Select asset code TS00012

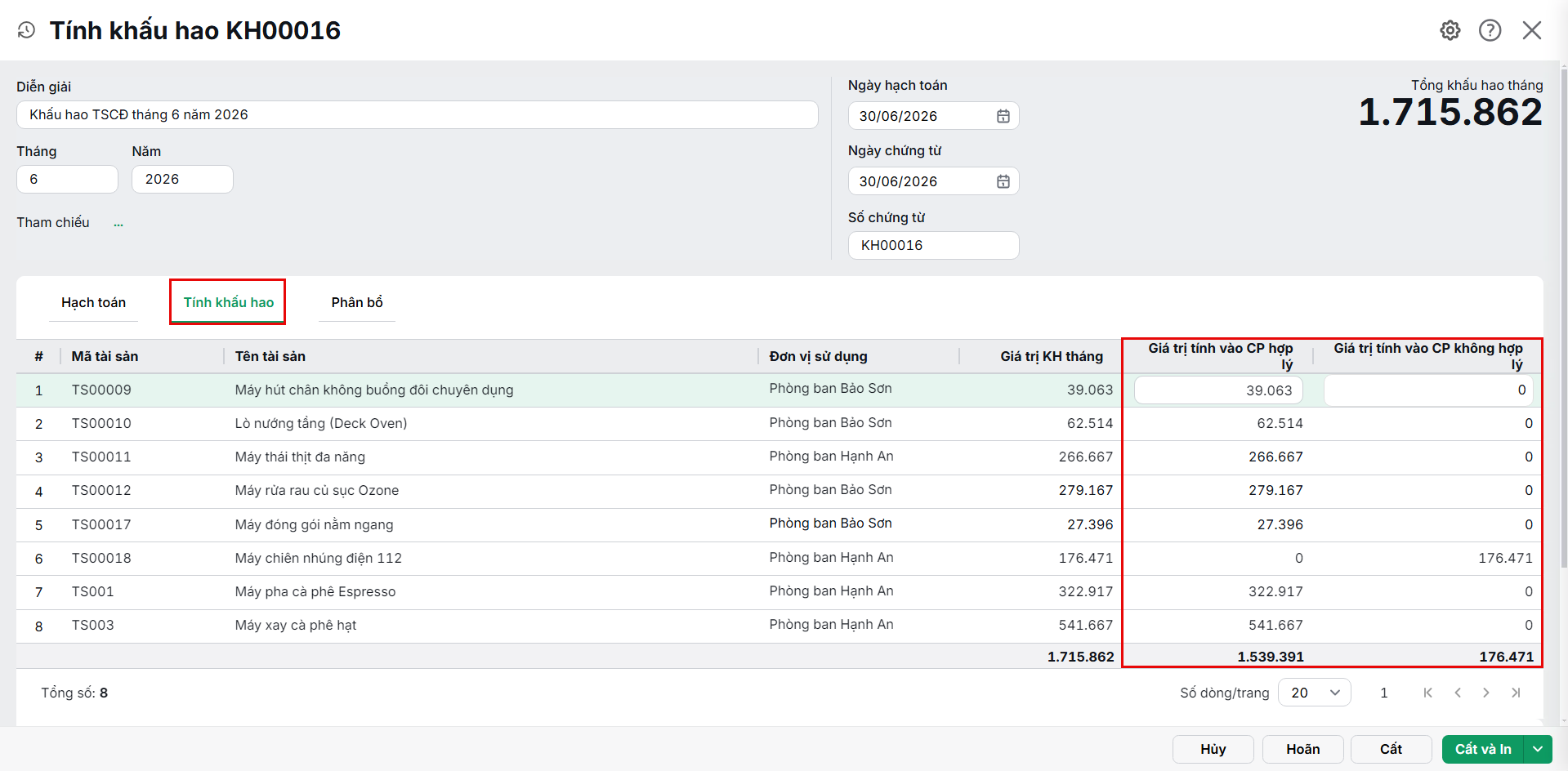(x=101, y=491)
